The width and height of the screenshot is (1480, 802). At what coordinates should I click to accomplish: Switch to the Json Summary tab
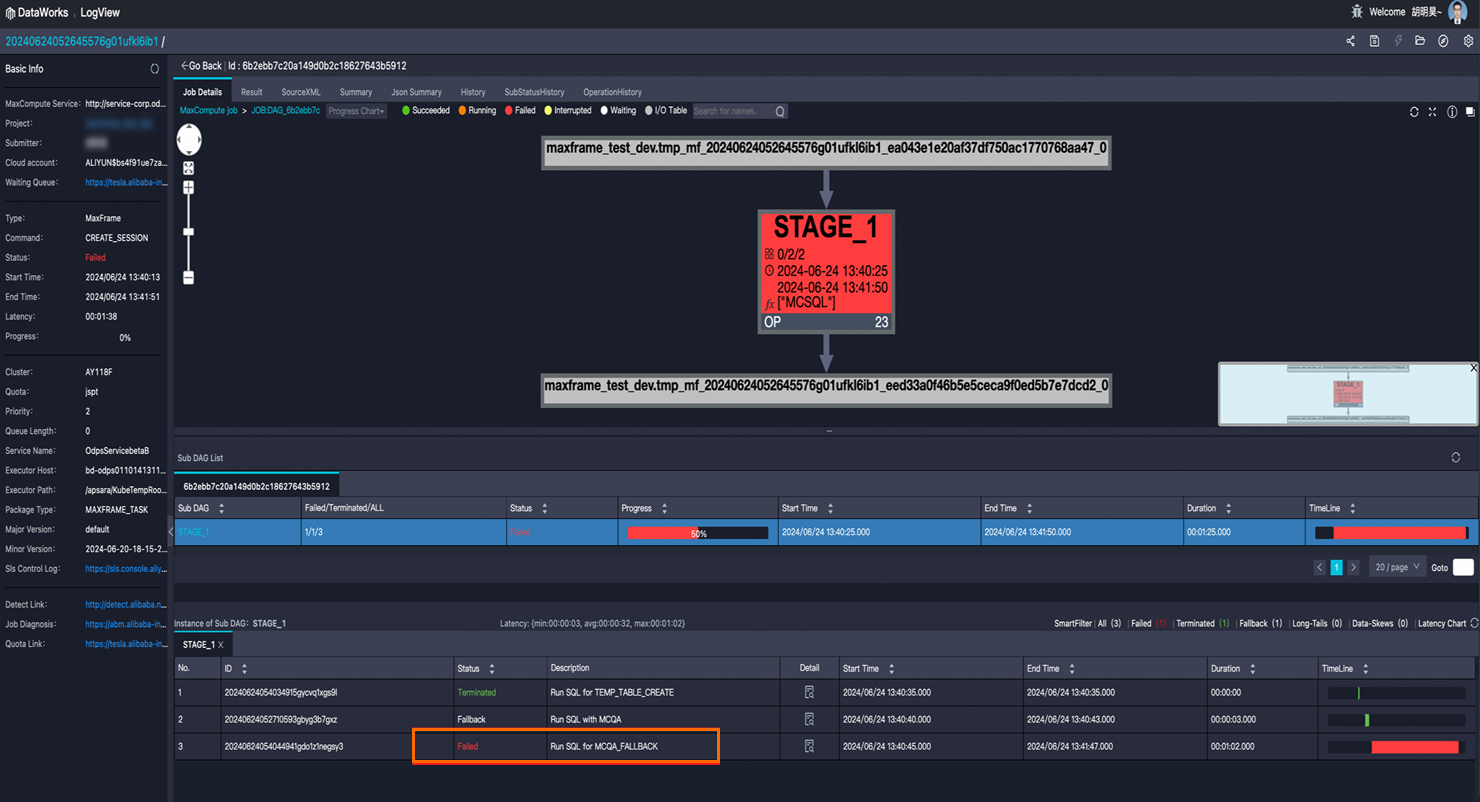click(416, 92)
